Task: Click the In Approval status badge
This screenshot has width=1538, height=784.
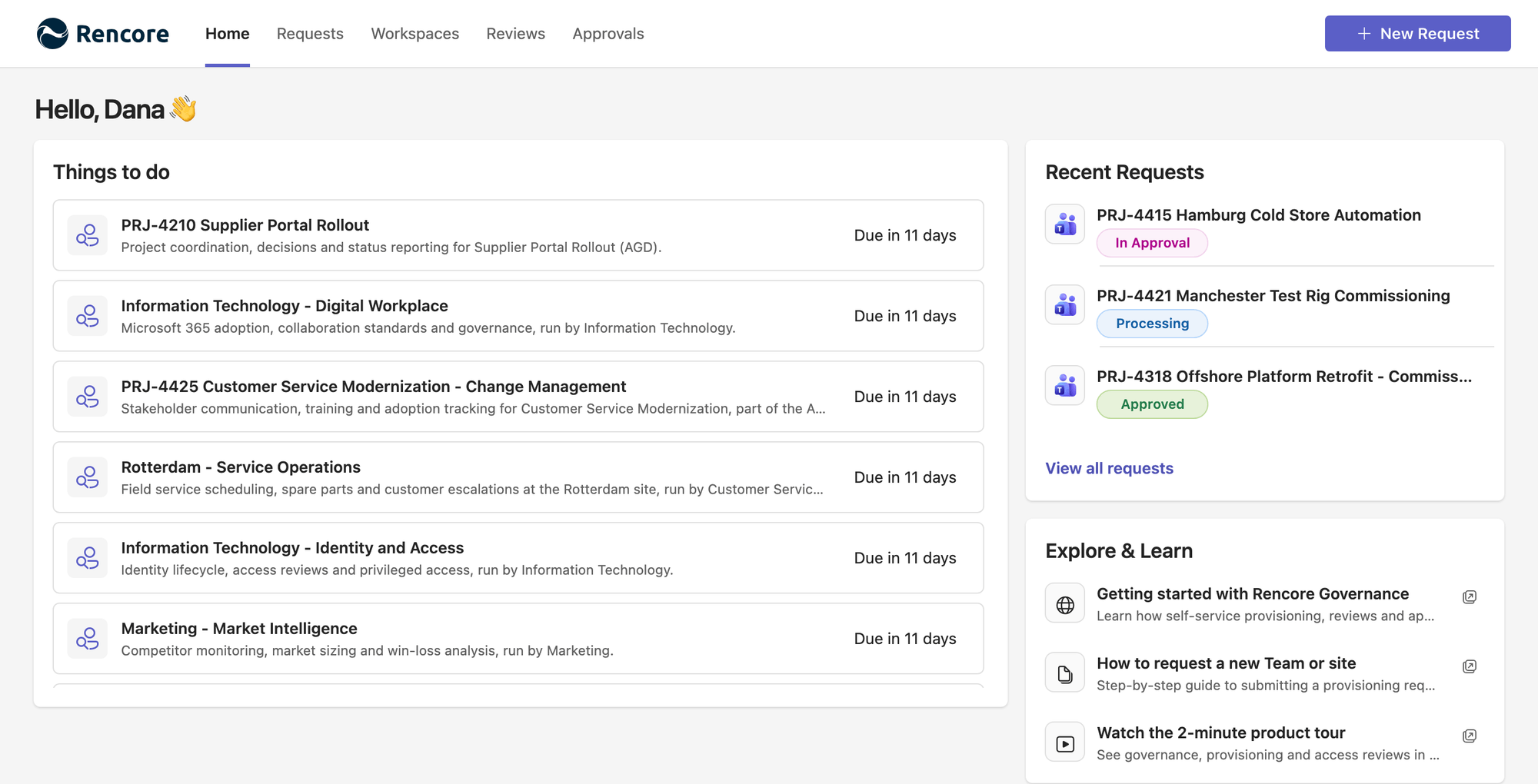Action: [1152, 243]
